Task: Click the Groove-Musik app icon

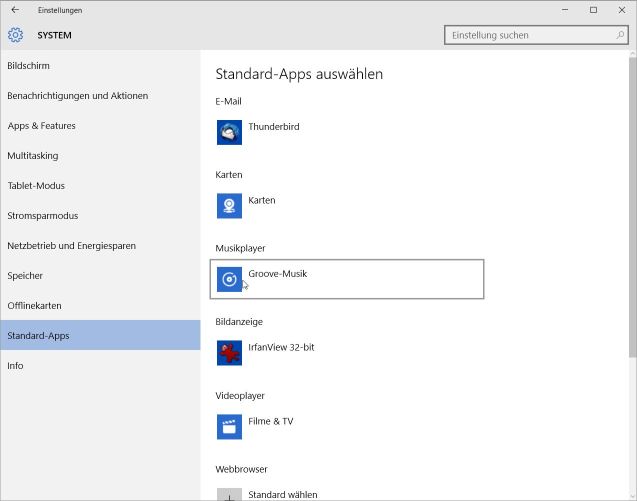Action: 229,279
